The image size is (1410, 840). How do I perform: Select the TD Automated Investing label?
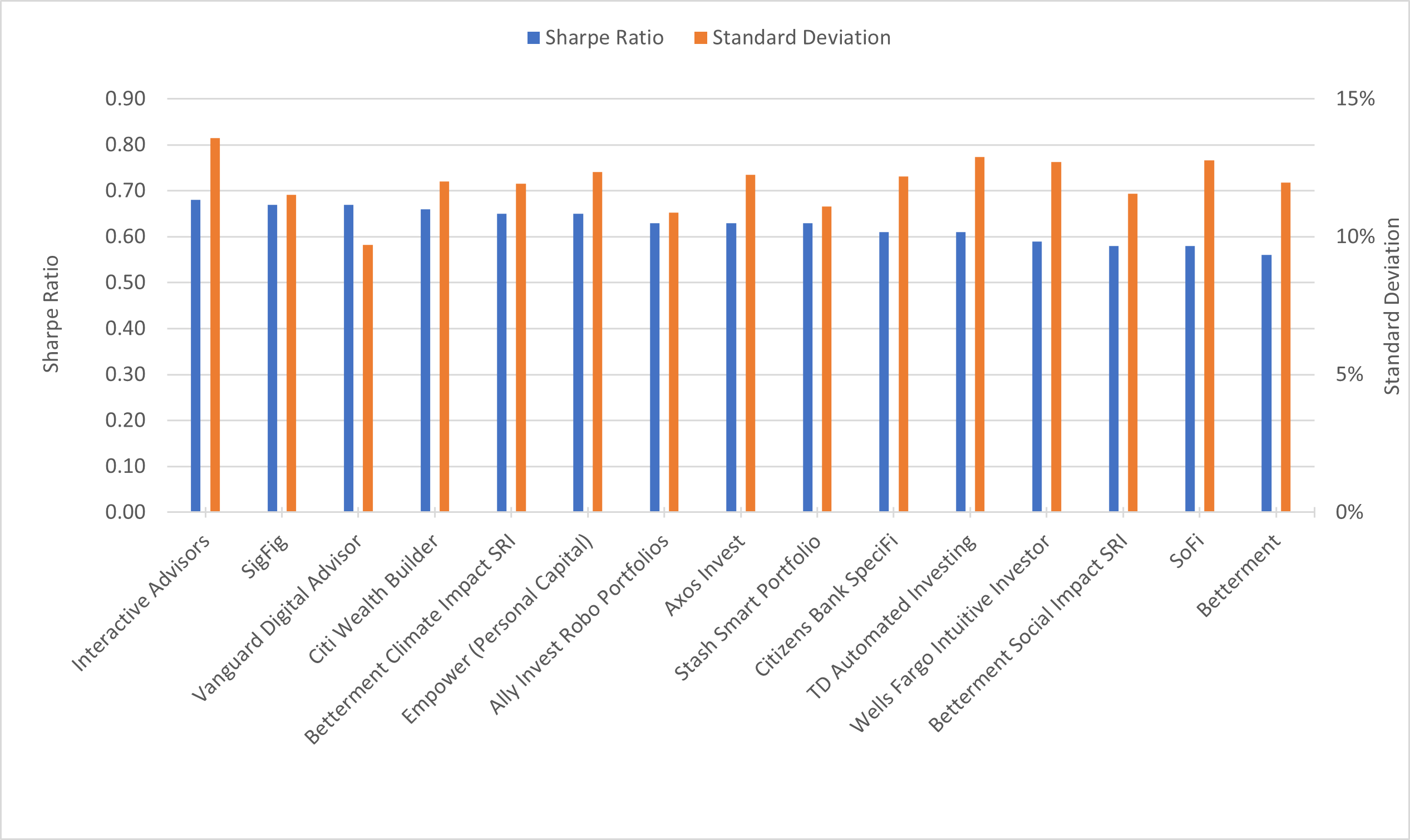891,617
